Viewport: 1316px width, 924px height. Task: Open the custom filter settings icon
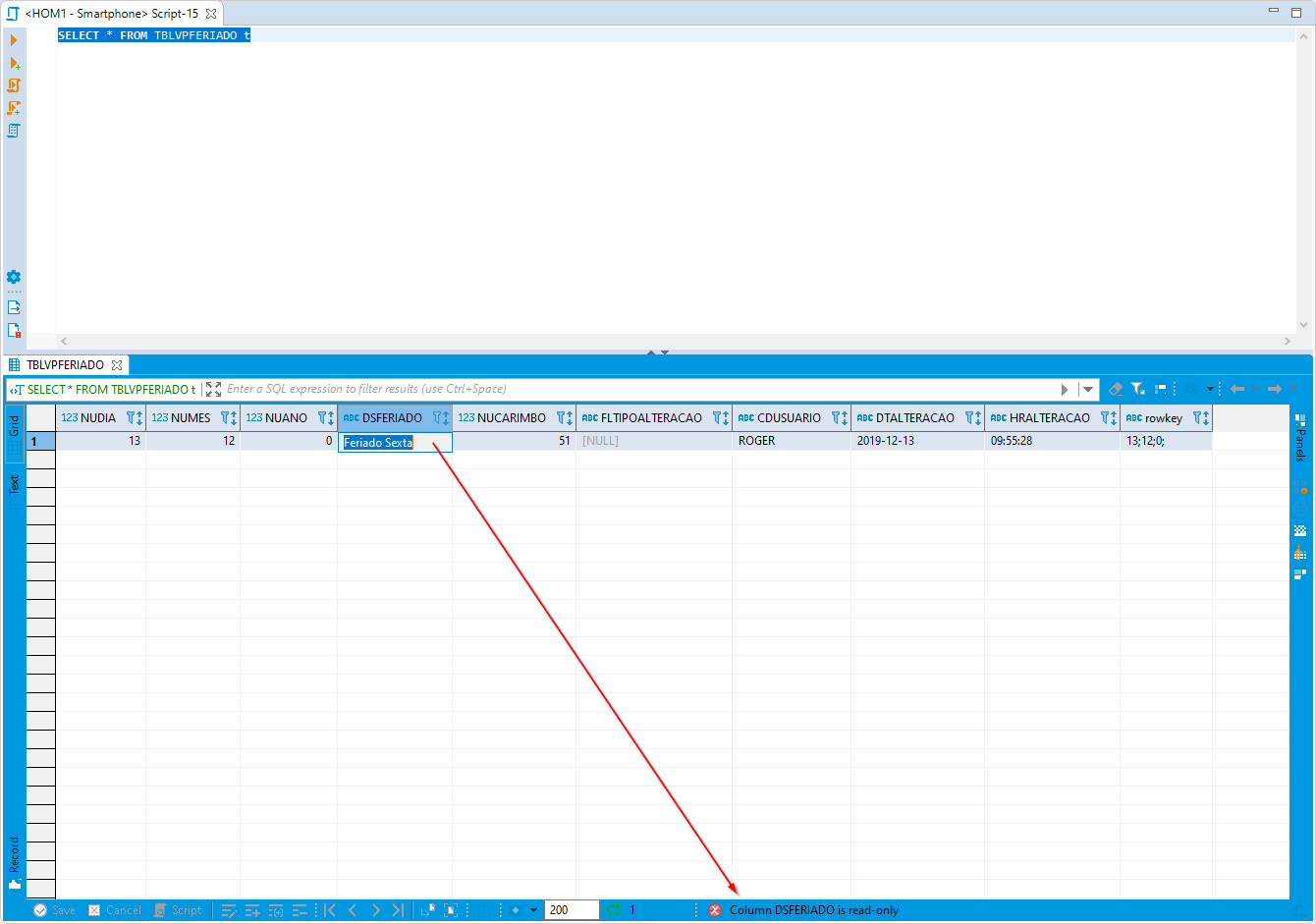[x=1138, y=389]
